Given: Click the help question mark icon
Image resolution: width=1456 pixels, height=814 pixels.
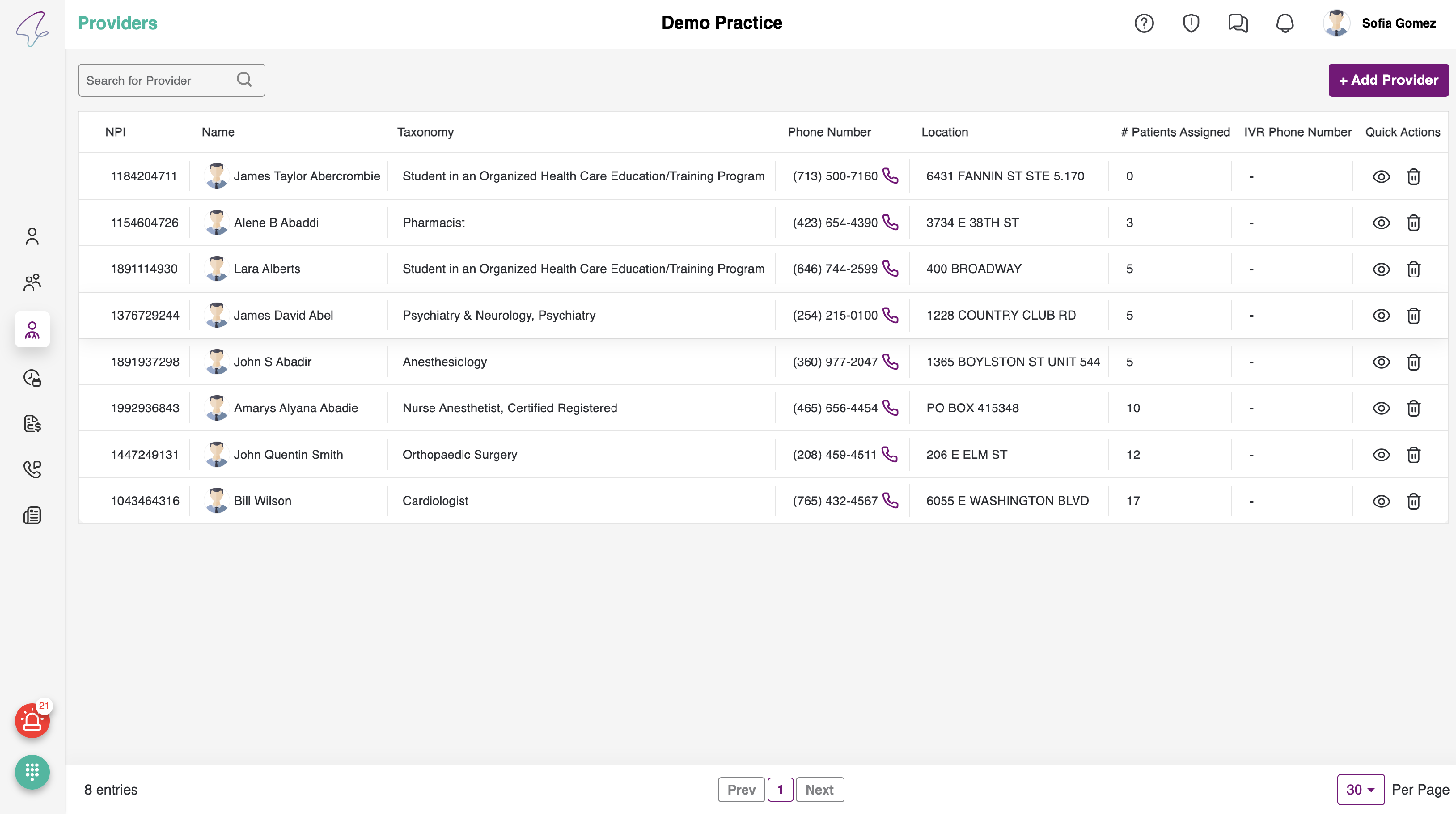Looking at the screenshot, I should pos(1143,23).
